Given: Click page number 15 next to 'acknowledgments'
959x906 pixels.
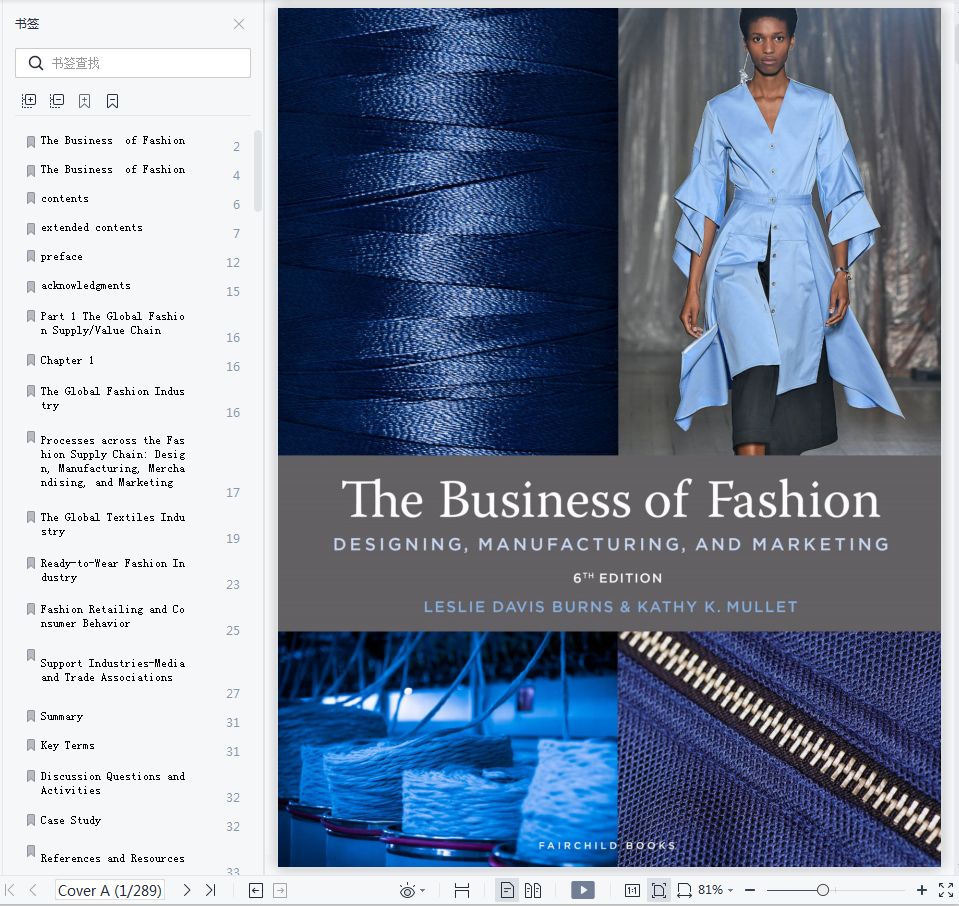Looking at the screenshot, I should coord(233,292).
